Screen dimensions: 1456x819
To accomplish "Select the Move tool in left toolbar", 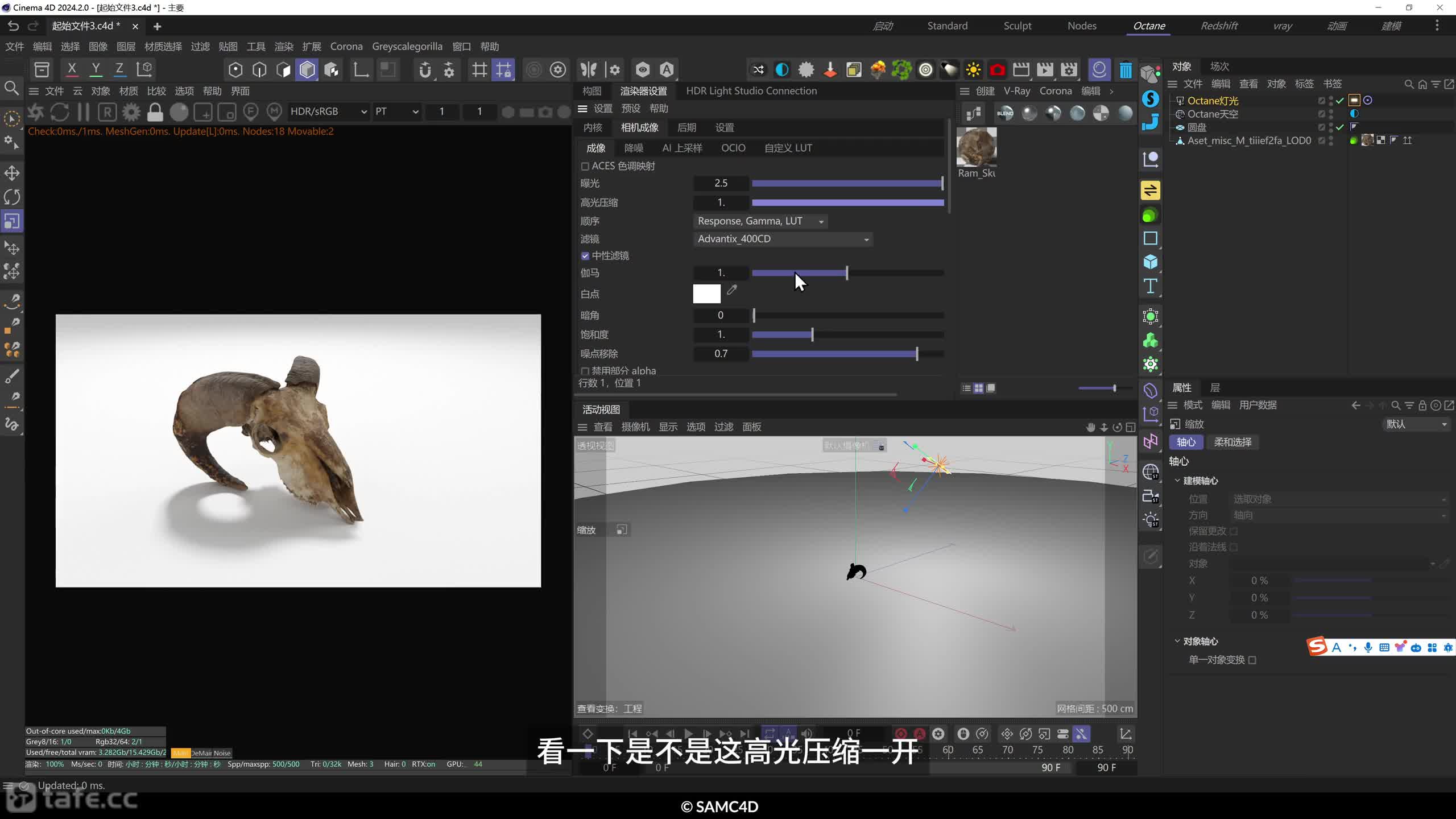I will pyautogui.click(x=12, y=173).
